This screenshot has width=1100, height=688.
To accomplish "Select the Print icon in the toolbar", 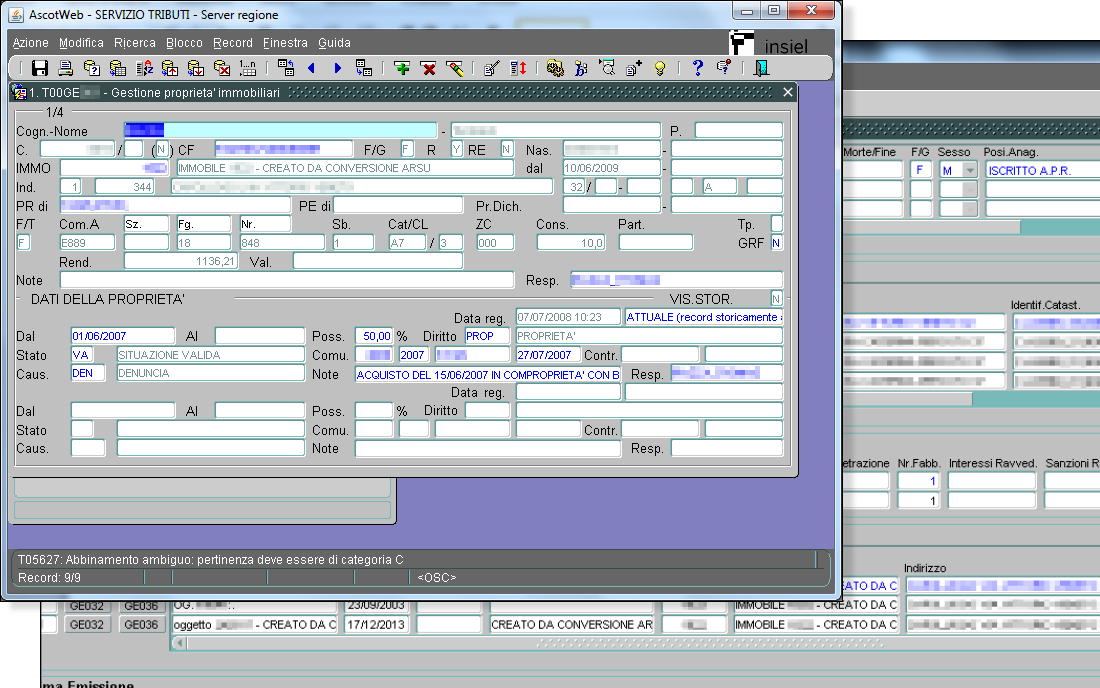I will tap(67, 68).
